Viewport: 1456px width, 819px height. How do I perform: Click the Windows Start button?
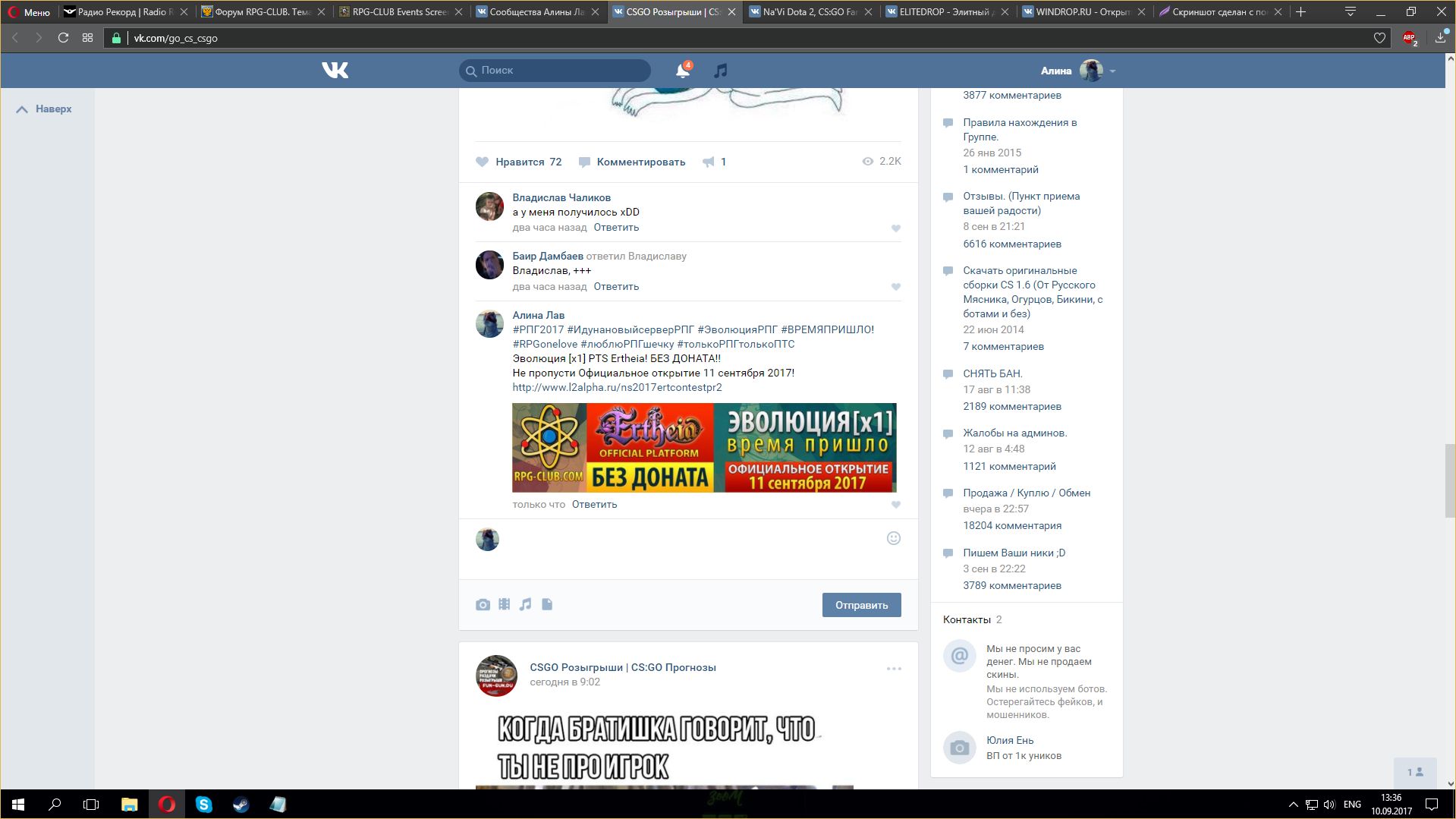18,805
